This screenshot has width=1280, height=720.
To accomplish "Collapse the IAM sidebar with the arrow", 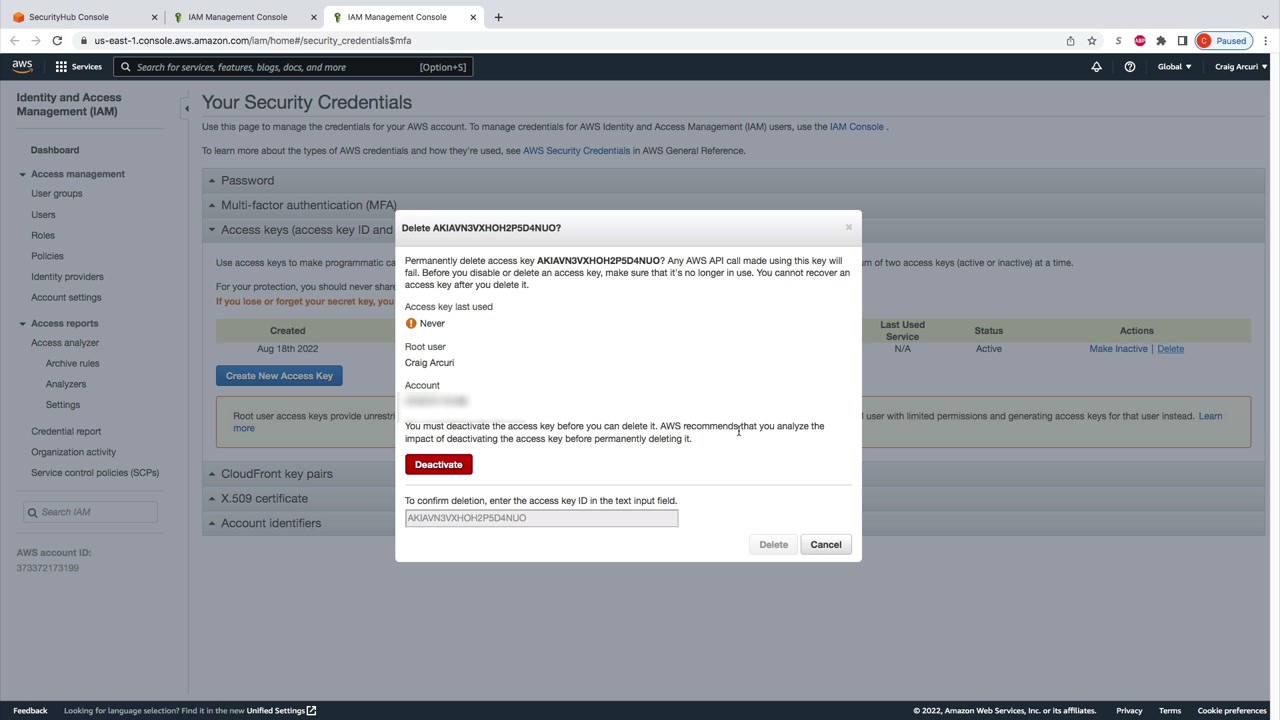I will tap(185, 108).
